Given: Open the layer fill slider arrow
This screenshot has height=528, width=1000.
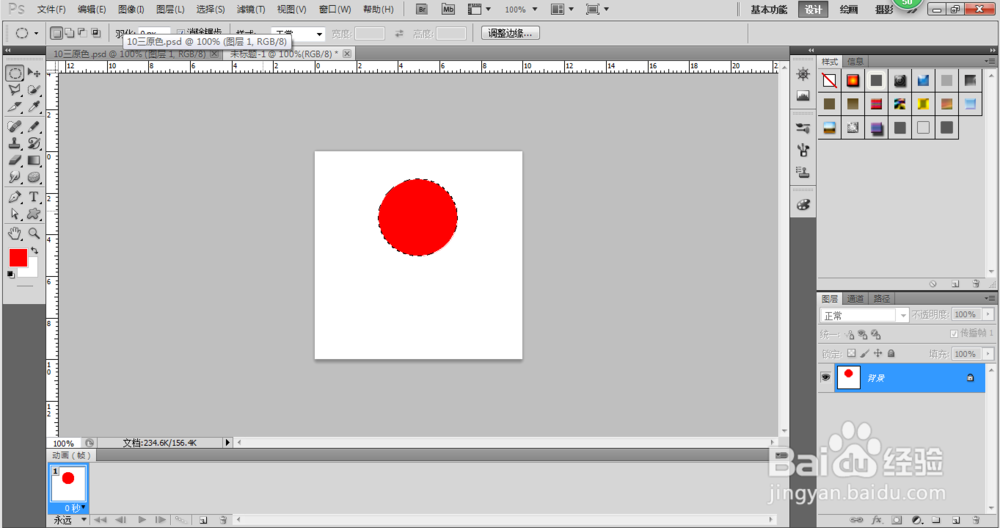Looking at the screenshot, I should click(989, 354).
